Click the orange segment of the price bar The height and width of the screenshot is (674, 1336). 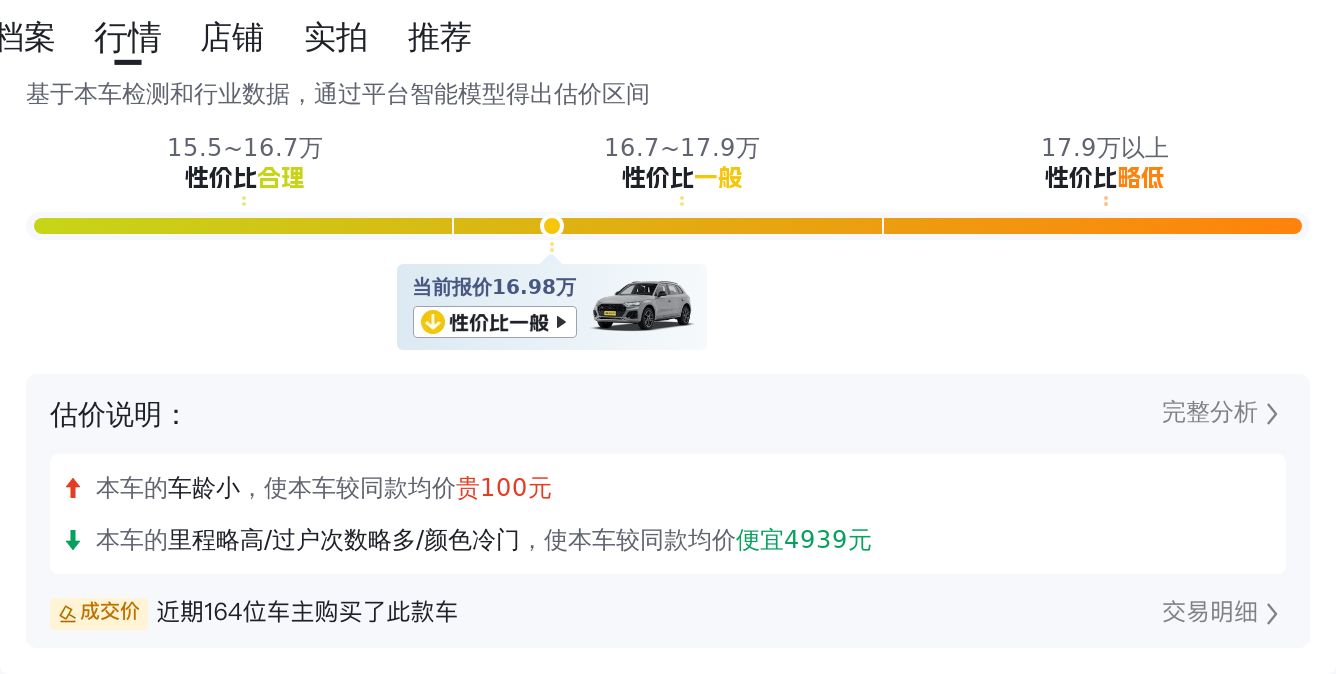(x=1093, y=226)
